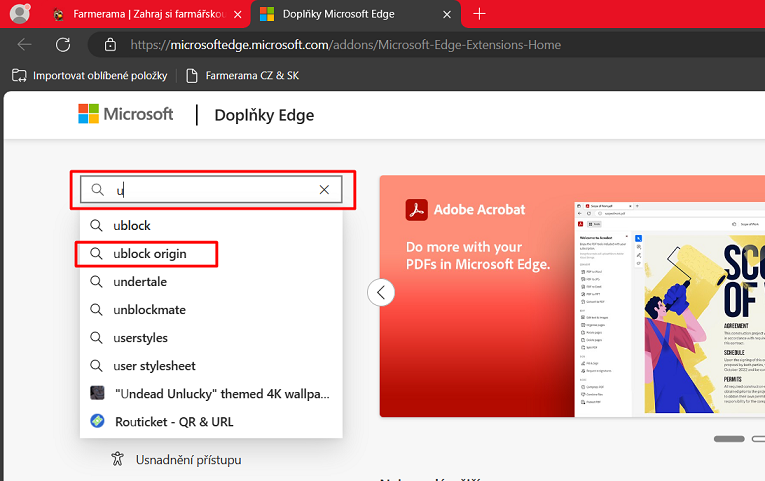The height and width of the screenshot is (481, 765).
Task: Open the Adobe Acrobat banner
Action: pos(572,296)
